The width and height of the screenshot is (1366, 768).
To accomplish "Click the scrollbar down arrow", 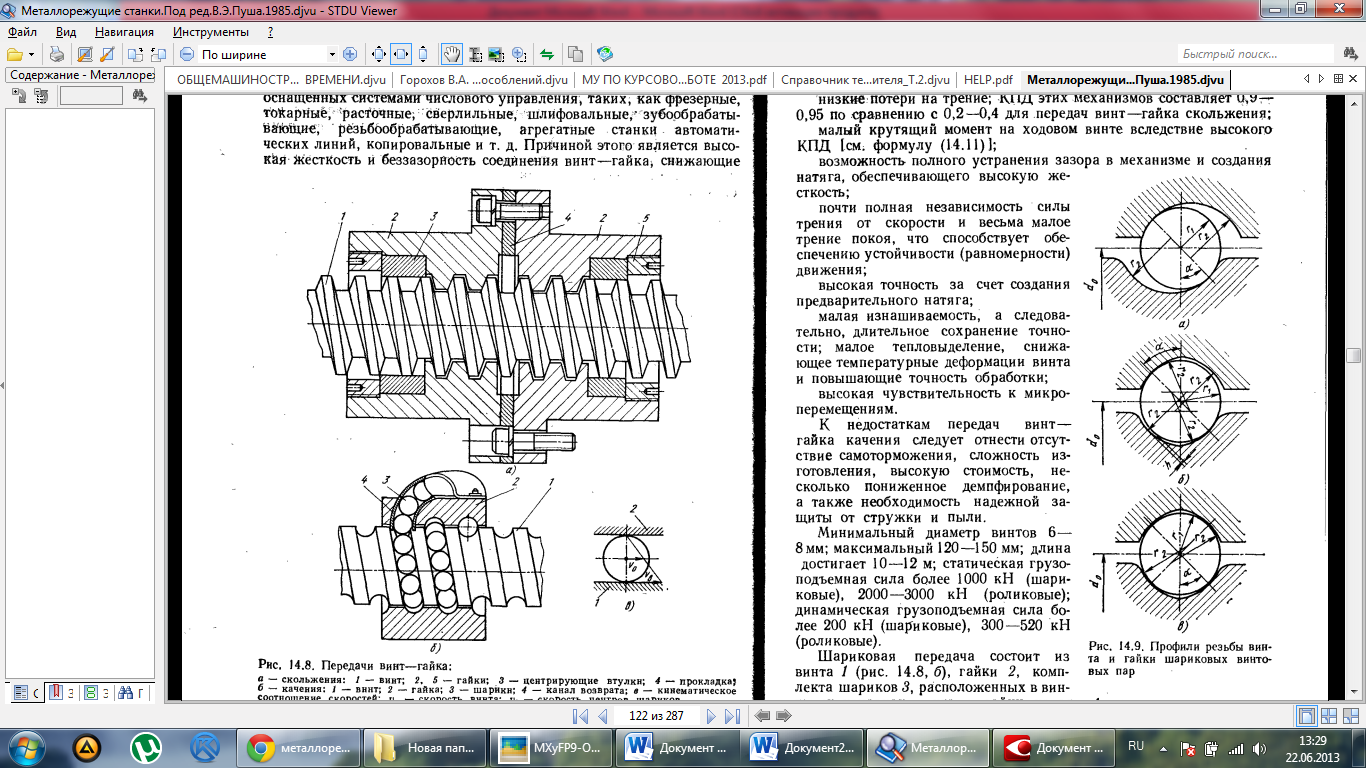I will [x=1354, y=692].
